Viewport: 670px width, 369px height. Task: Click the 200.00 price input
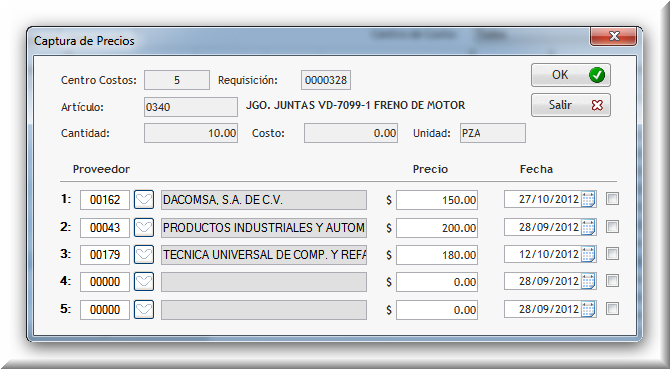[437, 228]
